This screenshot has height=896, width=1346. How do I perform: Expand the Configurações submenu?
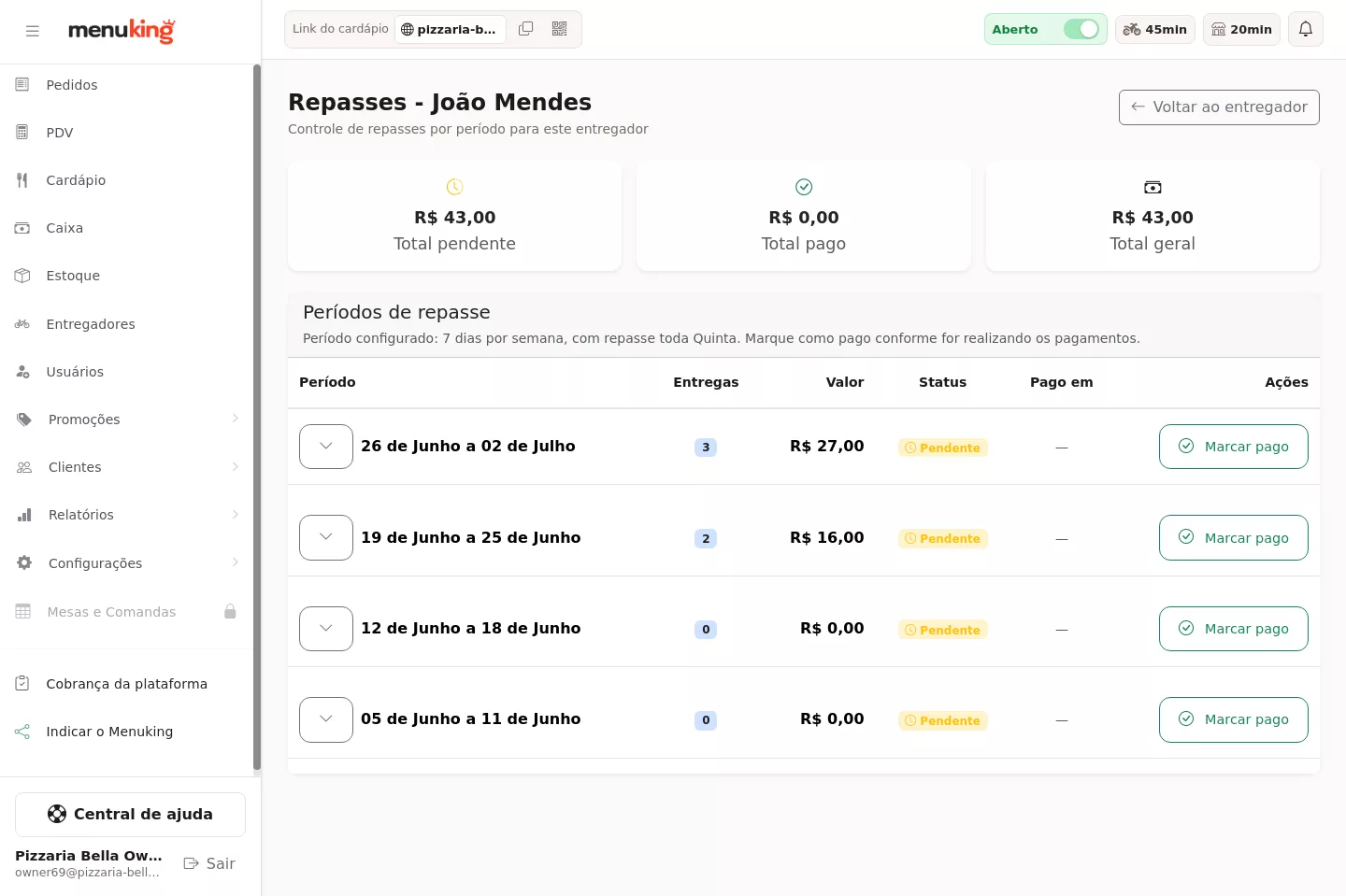(127, 563)
